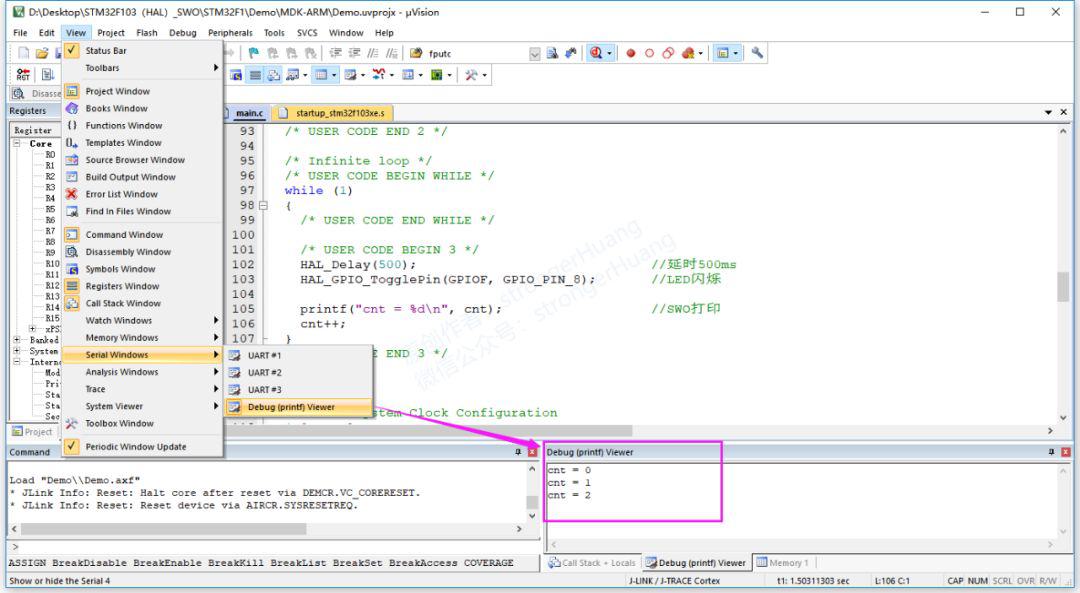
Task: Switch to the startup_stm32f103xe.s tab
Action: [x=333, y=113]
